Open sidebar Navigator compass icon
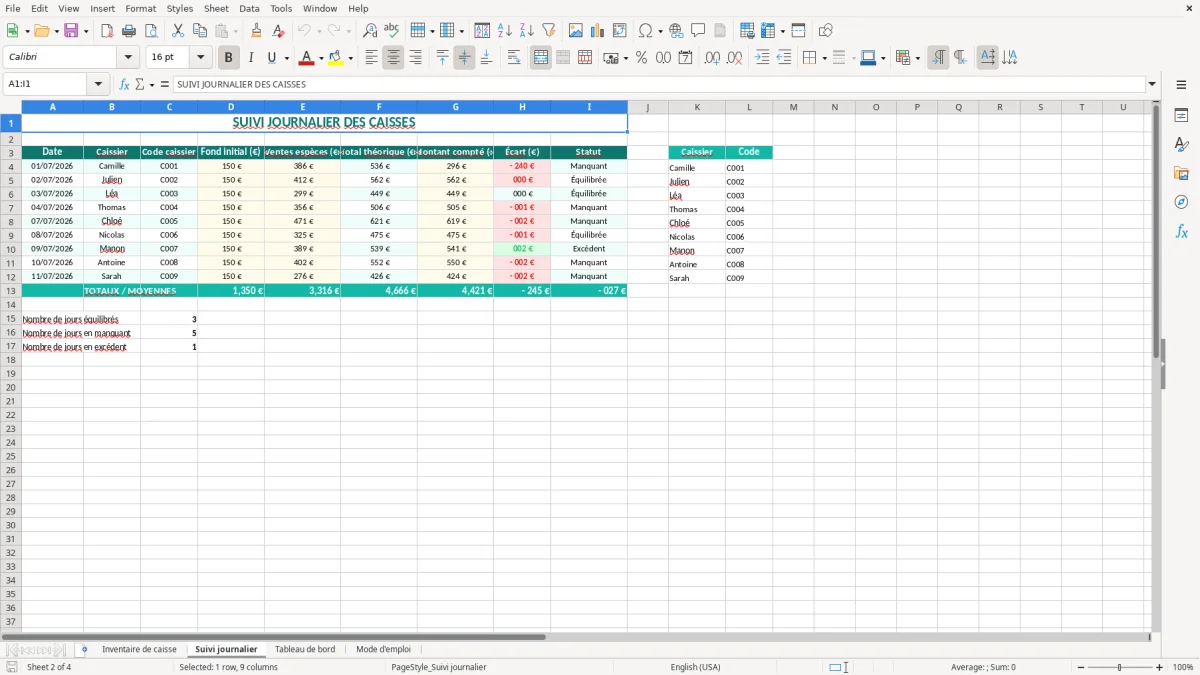 1181,202
